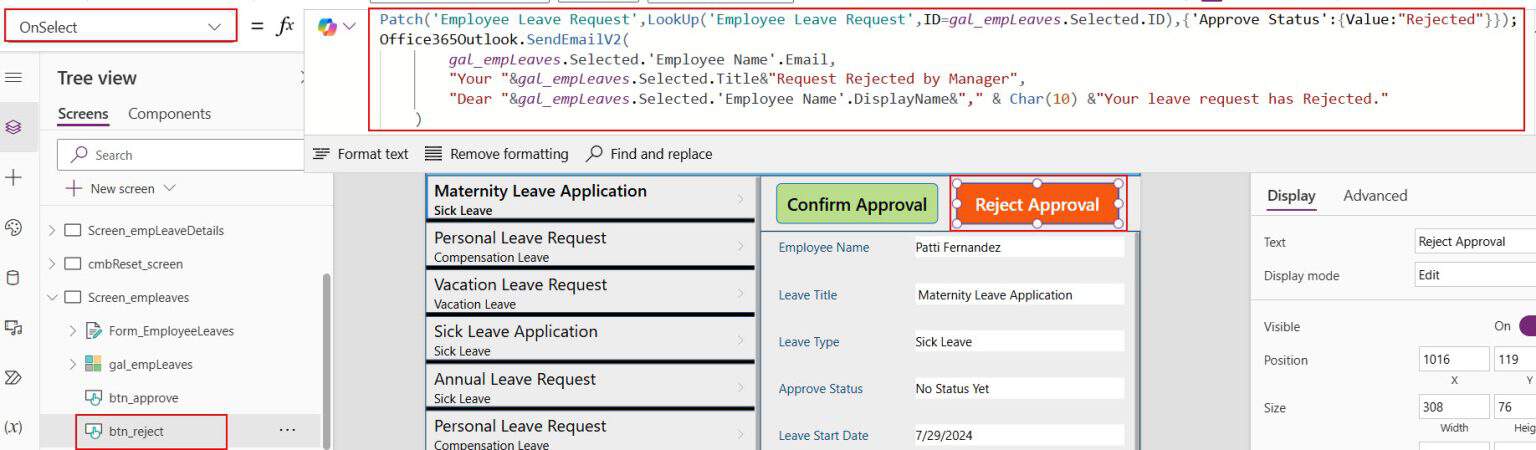Click Format text
1536x450 pixels.
click(x=361, y=154)
